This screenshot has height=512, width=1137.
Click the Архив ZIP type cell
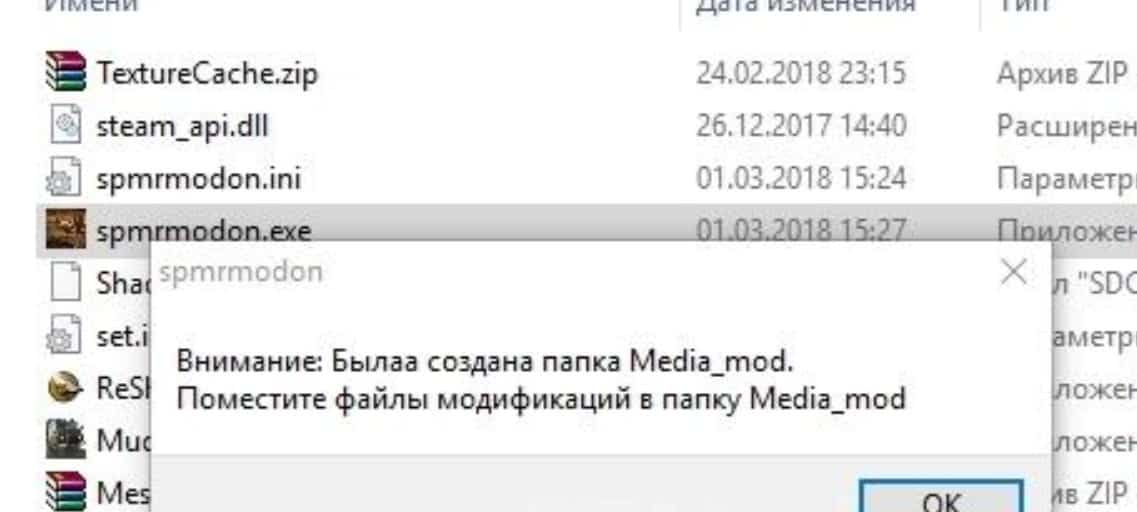point(1062,73)
